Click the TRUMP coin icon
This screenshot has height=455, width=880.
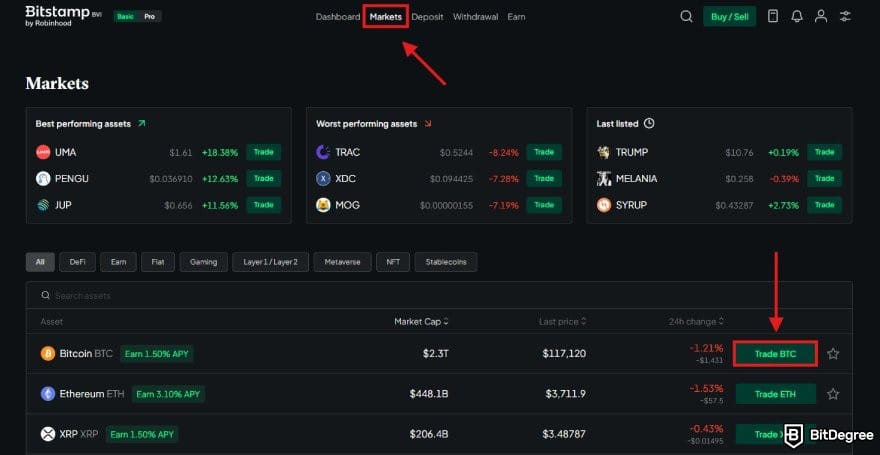click(x=604, y=152)
